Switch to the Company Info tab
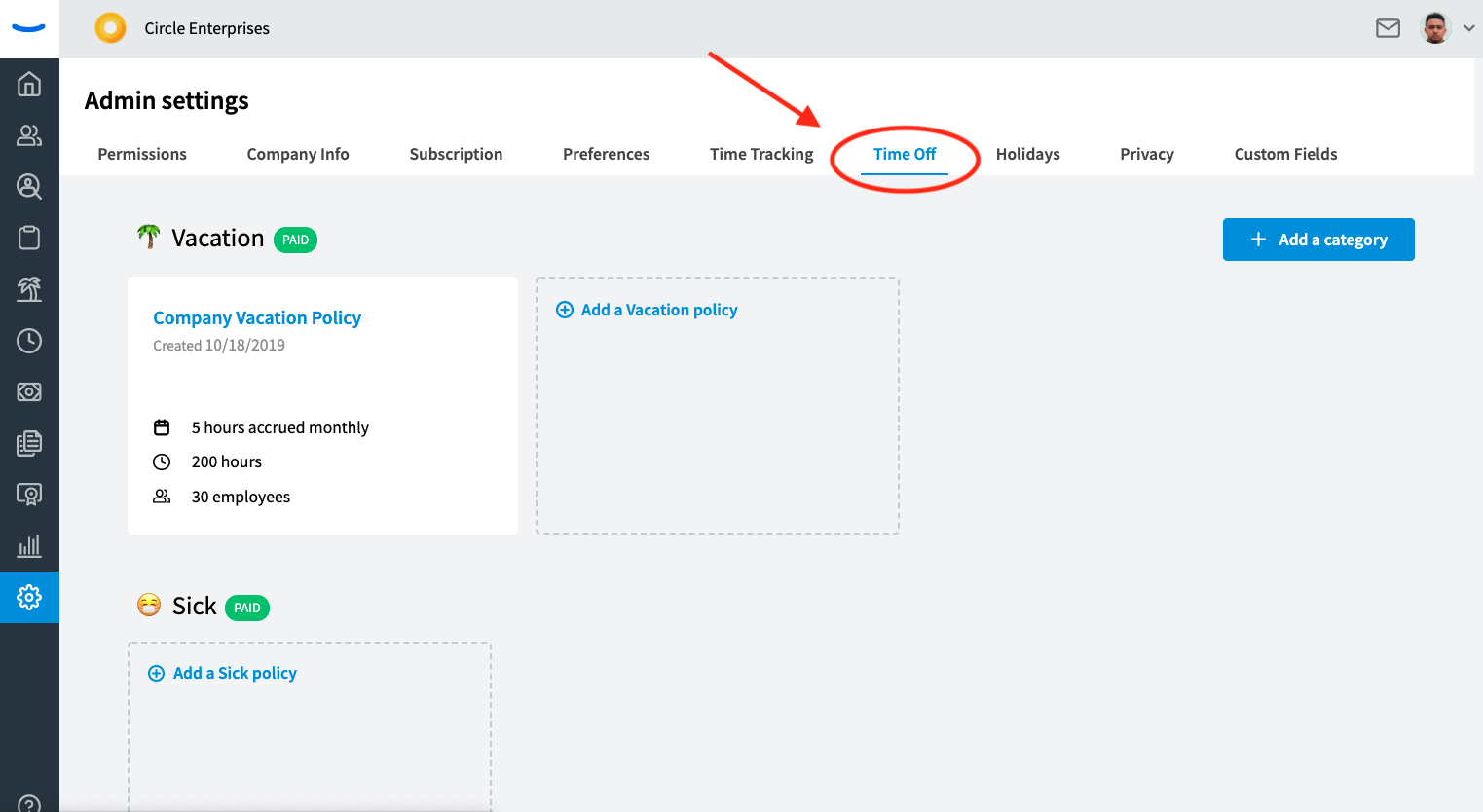 (298, 154)
